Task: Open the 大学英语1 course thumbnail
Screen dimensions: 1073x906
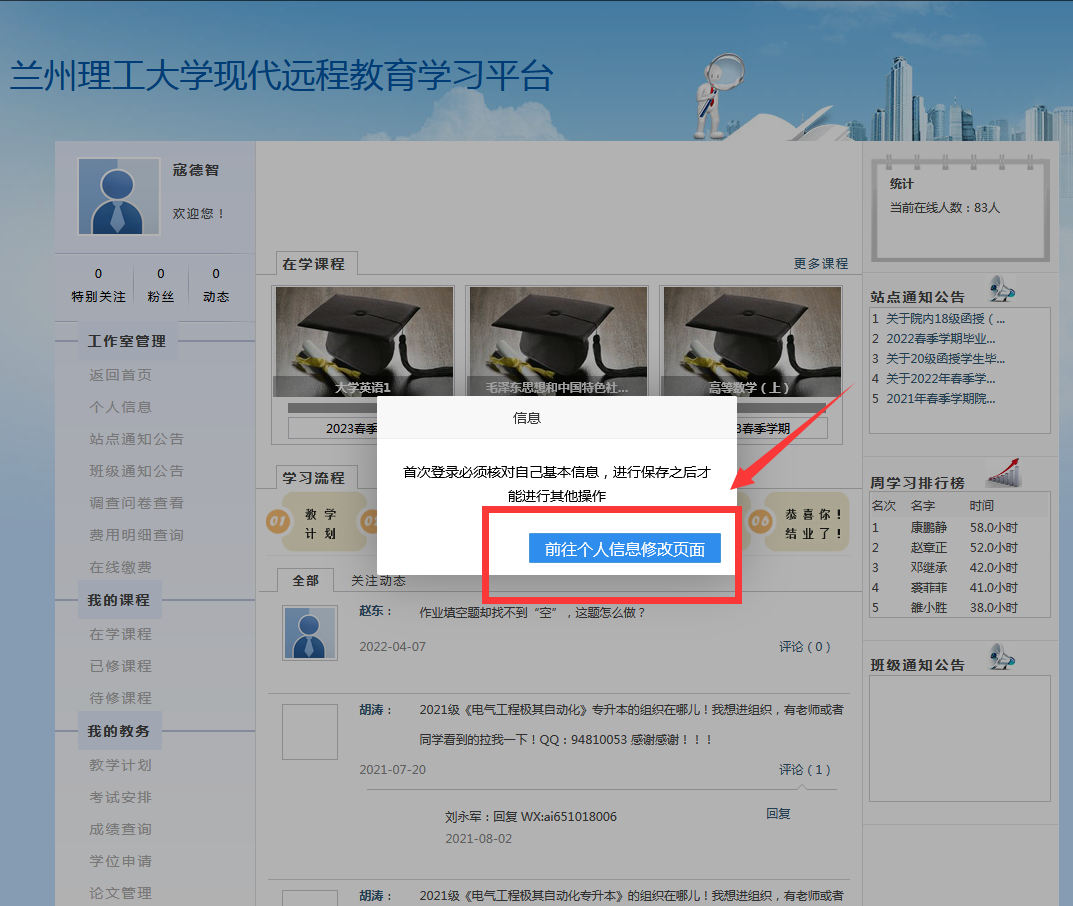Action: 363,342
